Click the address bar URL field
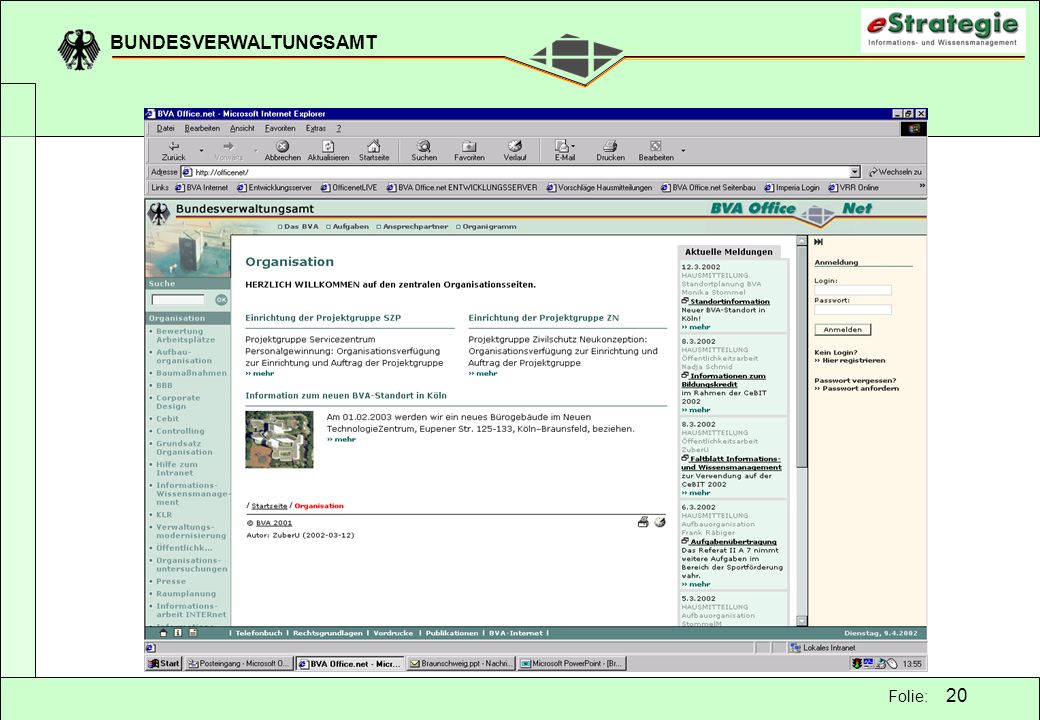Screen dimensions: 1040x720 520,172
